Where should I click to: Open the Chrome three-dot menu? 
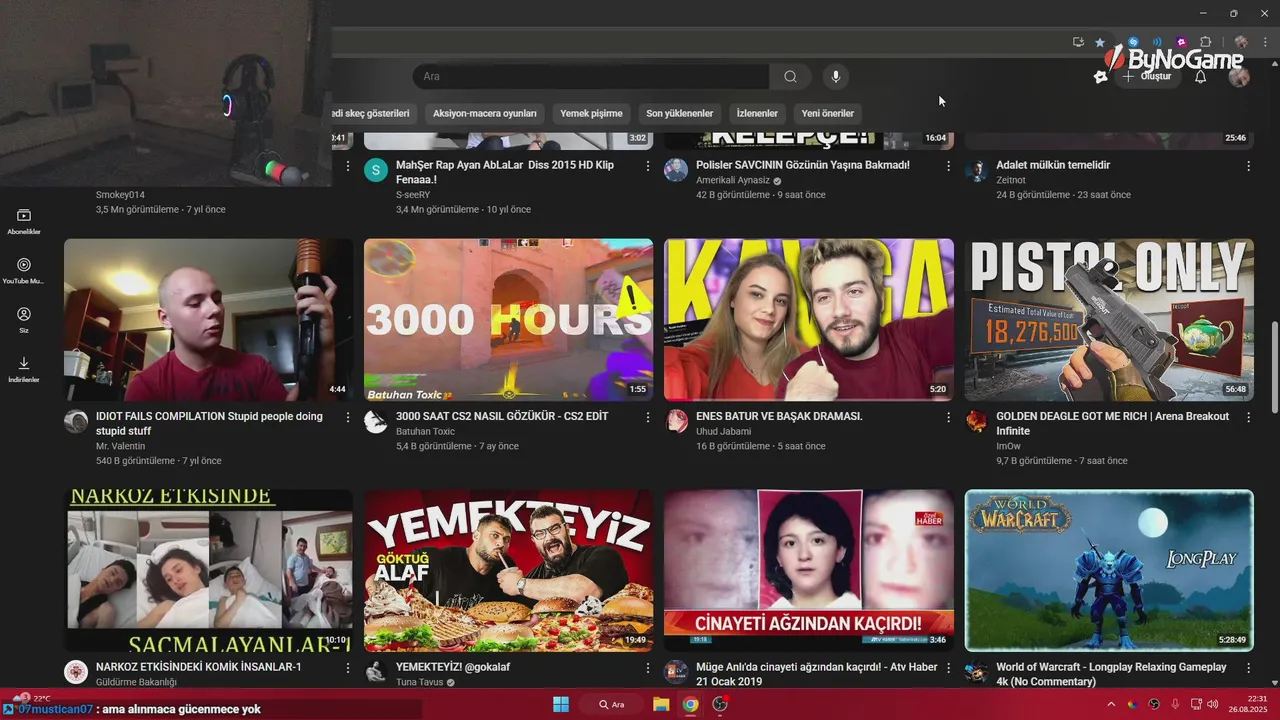pos(1266,42)
